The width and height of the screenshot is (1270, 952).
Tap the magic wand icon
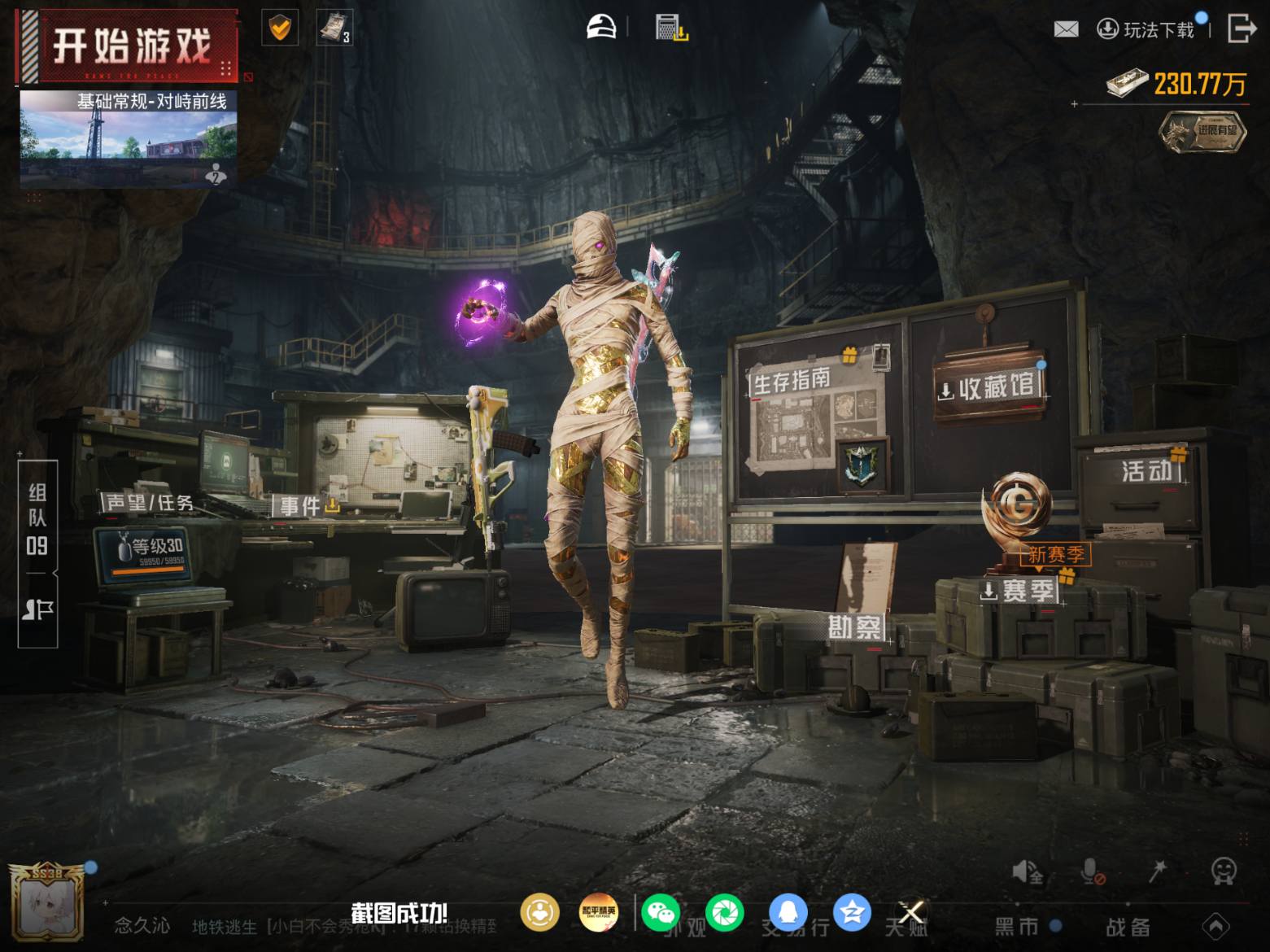1157,871
